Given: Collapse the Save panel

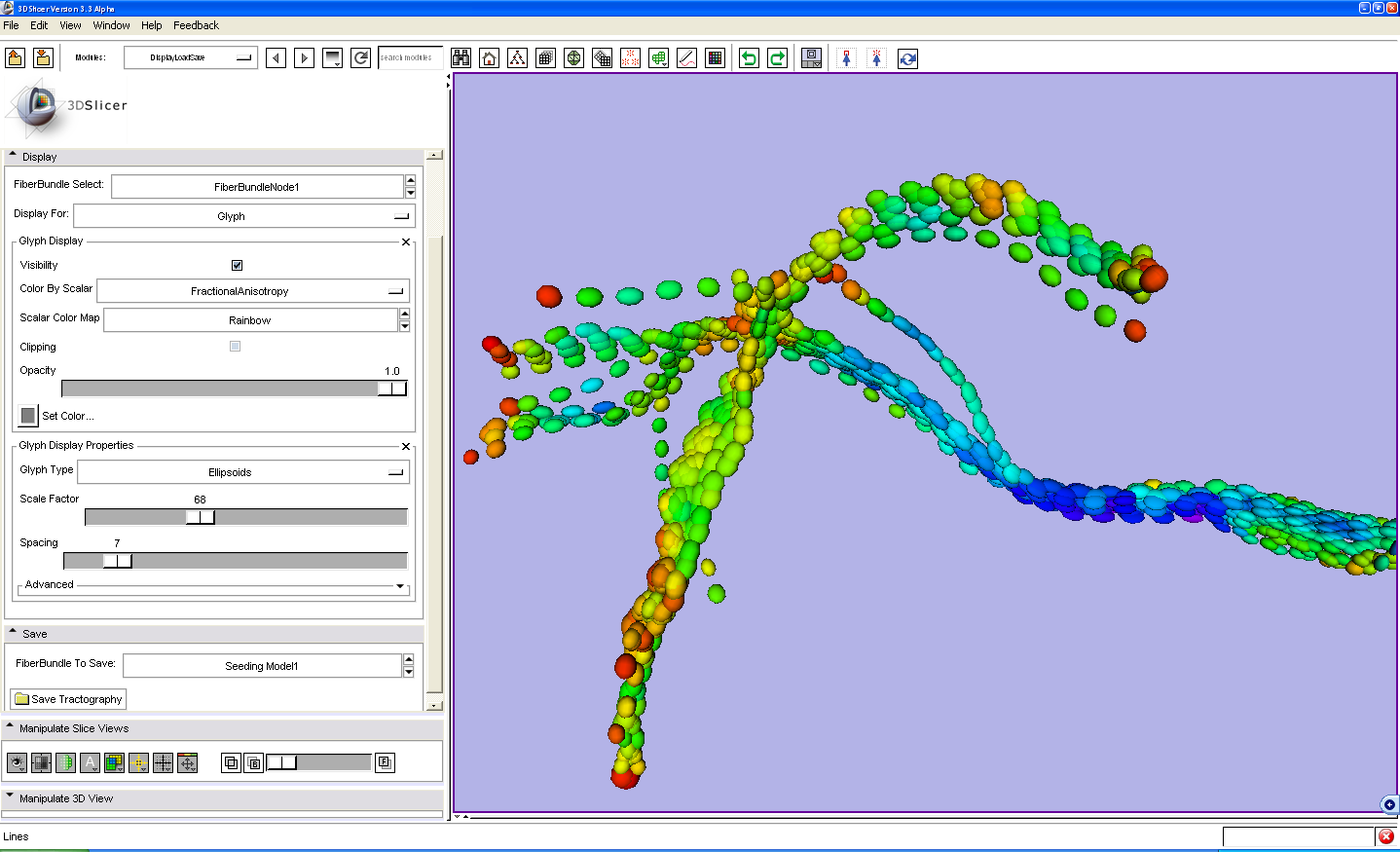Looking at the screenshot, I should click(x=13, y=633).
